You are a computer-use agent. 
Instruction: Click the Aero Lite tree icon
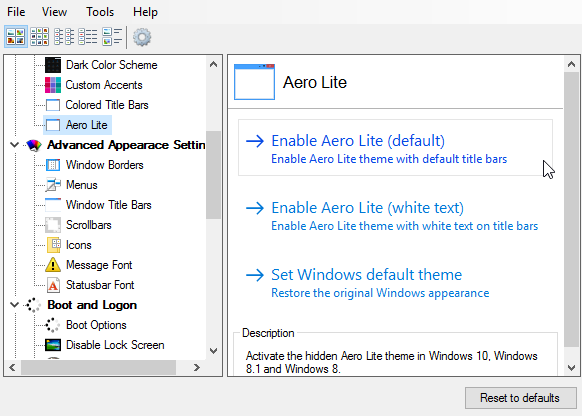(x=53, y=125)
